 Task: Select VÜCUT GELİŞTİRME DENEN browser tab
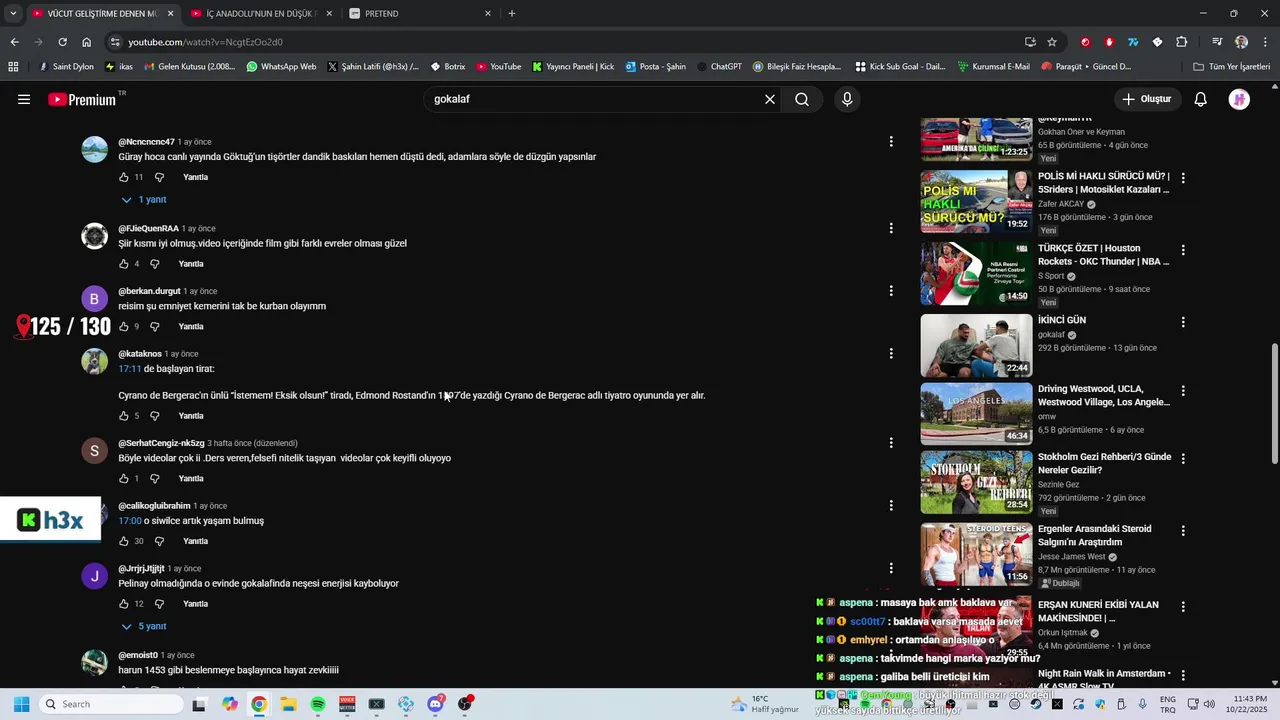102,13
